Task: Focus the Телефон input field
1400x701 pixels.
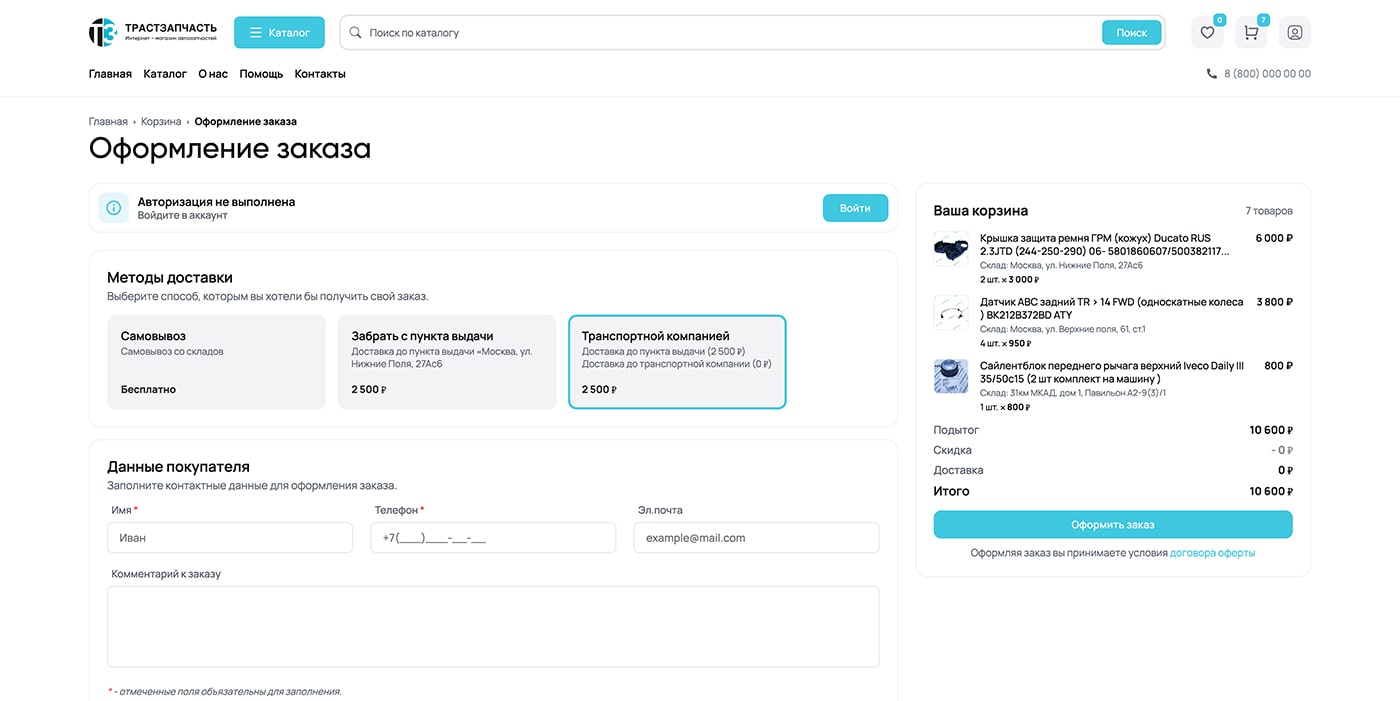Action: tap(493, 538)
